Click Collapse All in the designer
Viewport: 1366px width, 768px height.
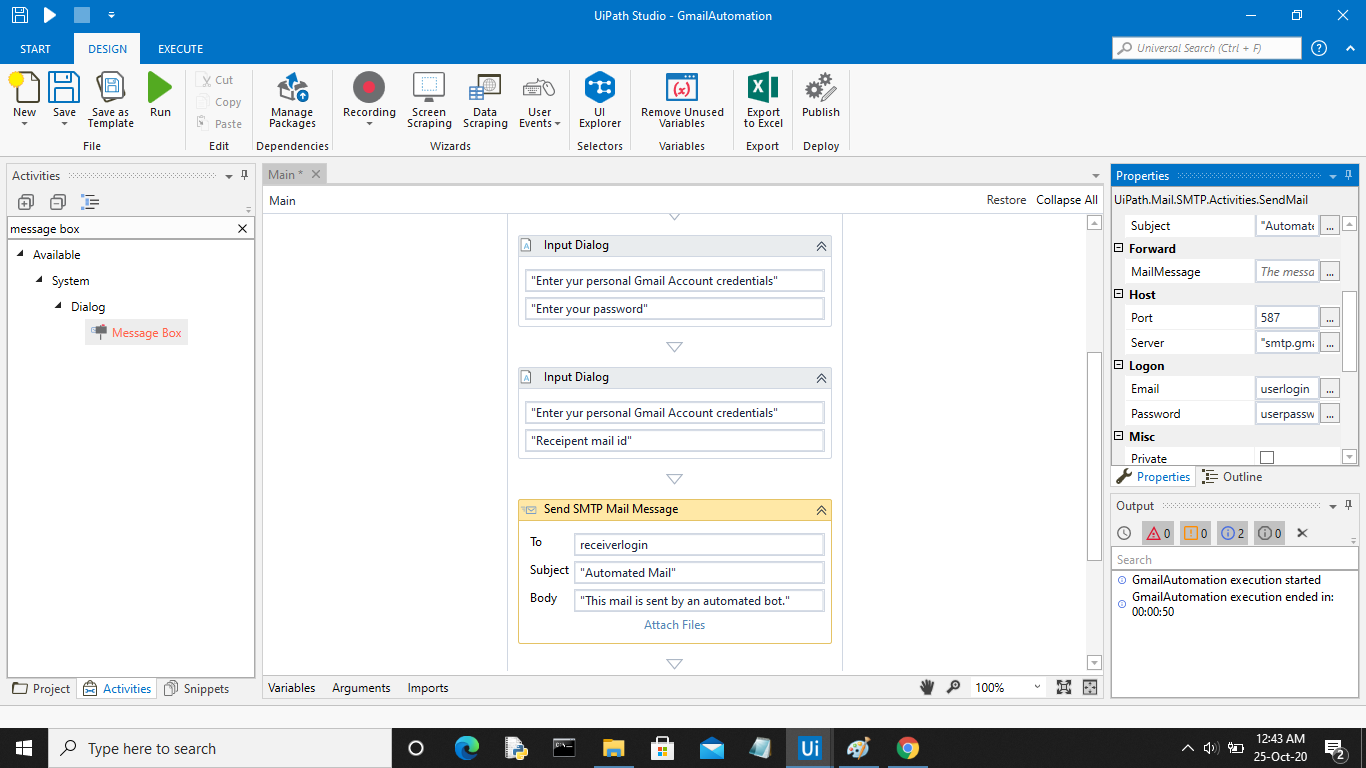1066,200
